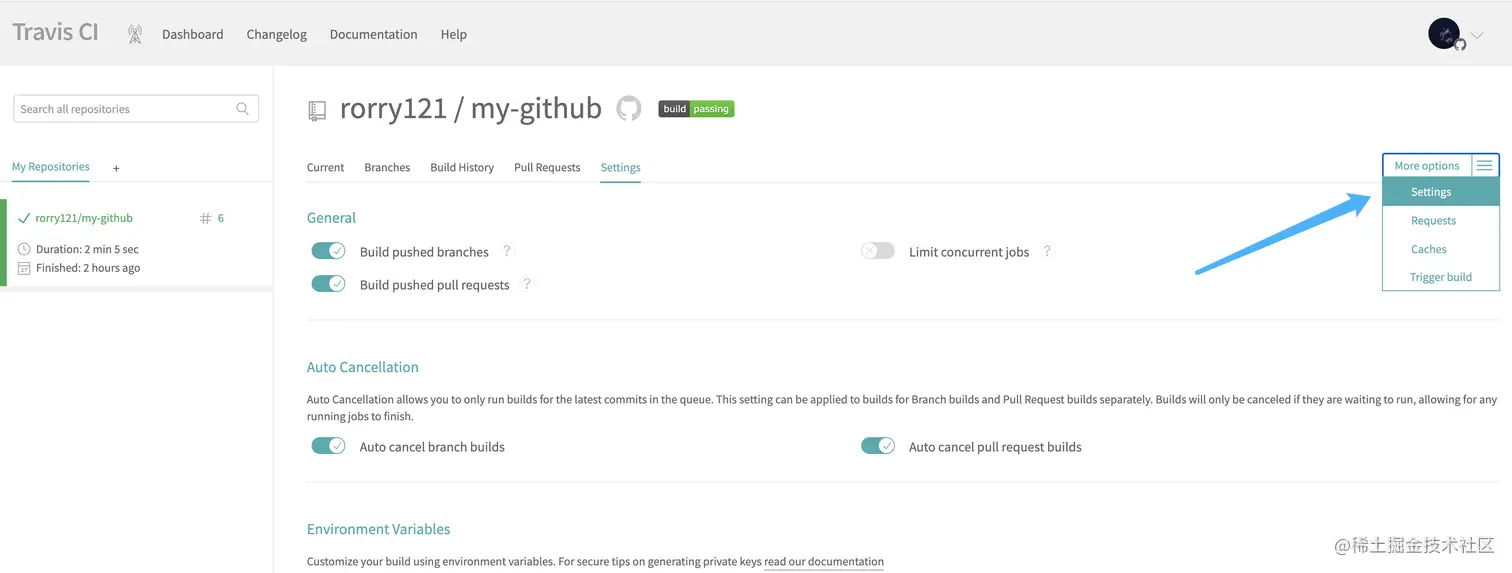
Task: Switch to the Branches tab
Action: [387, 167]
